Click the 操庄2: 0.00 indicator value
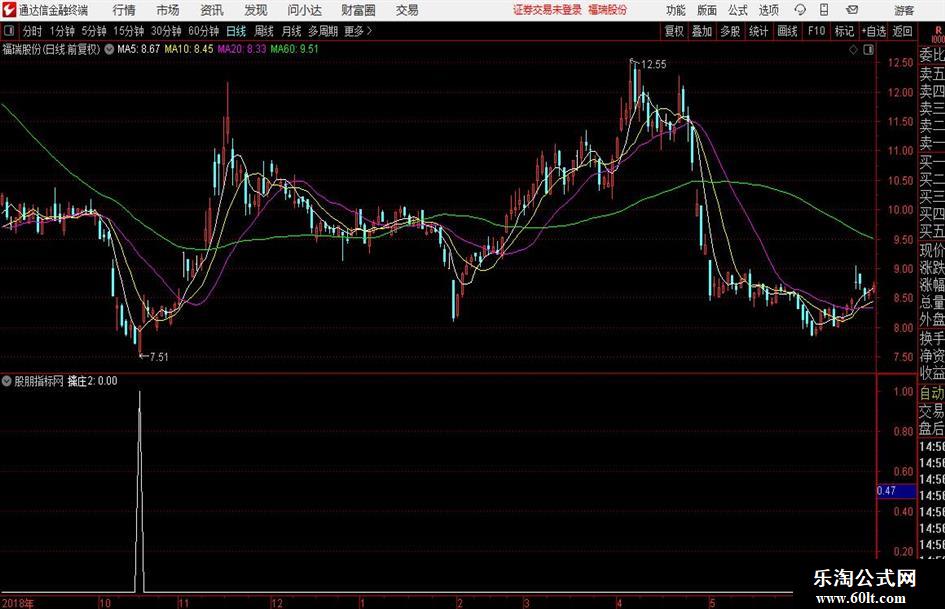The image size is (945, 609). click(92, 381)
